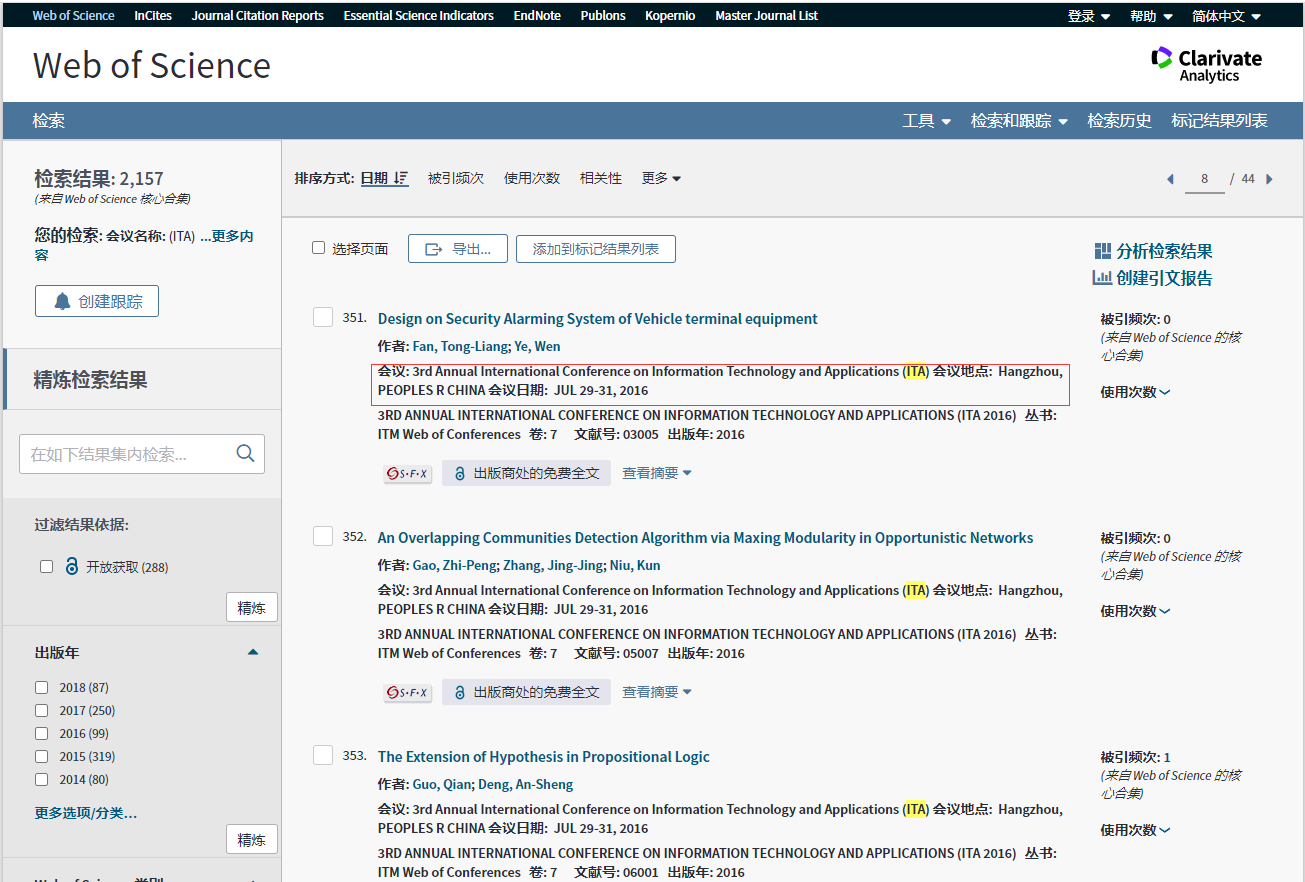Click author link Gao, Zhi-Peng
Screen dimensions: 1305x882
(455, 566)
